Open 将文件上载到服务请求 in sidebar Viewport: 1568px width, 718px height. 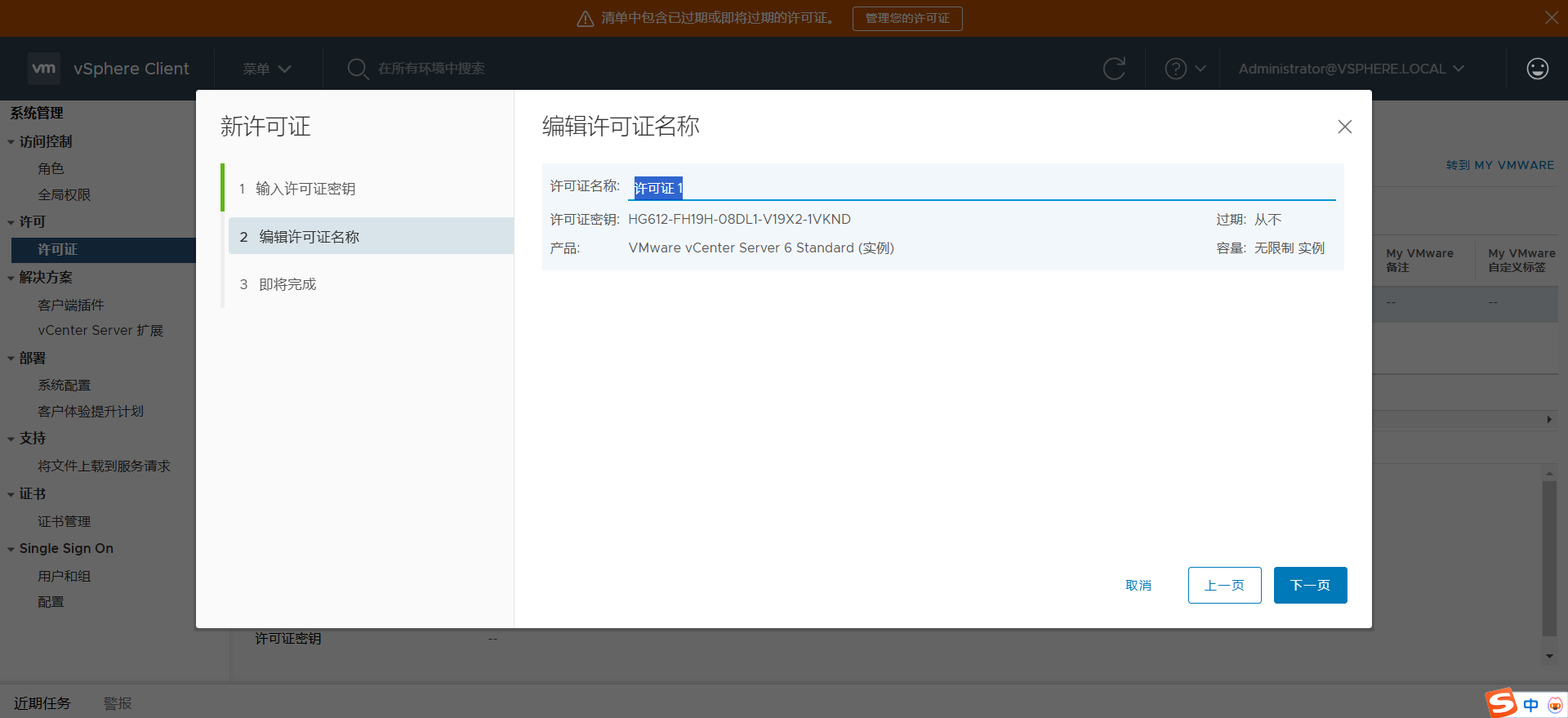(x=104, y=466)
